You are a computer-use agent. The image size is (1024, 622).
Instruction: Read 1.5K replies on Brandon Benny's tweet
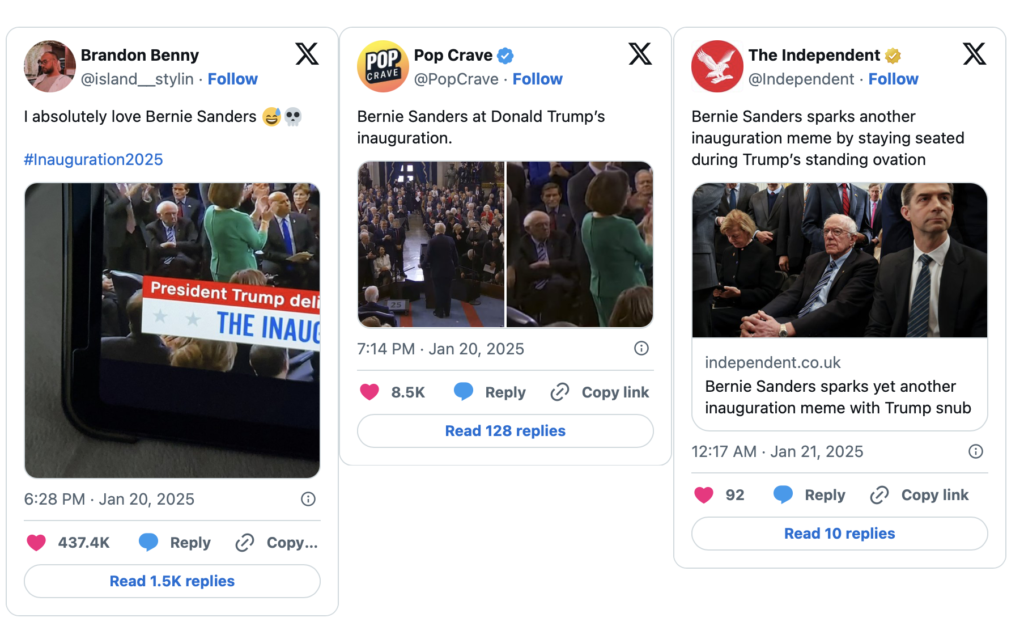tap(172, 581)
